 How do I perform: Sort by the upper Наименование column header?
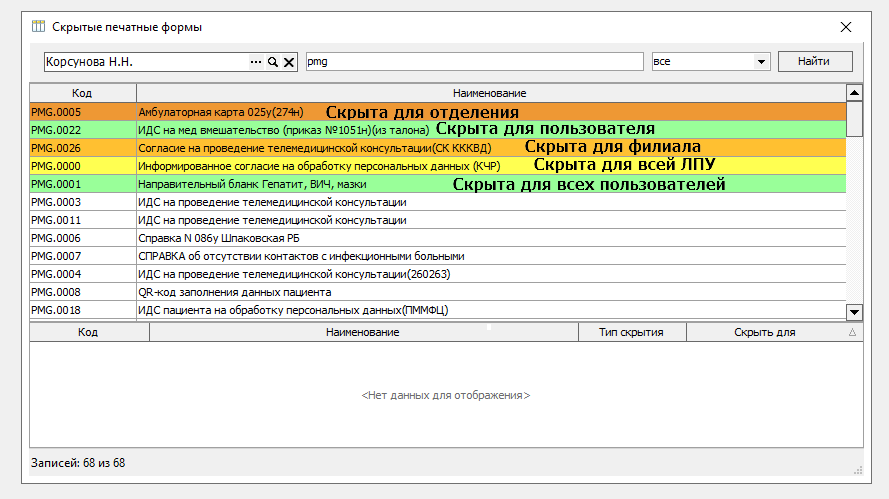[490, 93]
